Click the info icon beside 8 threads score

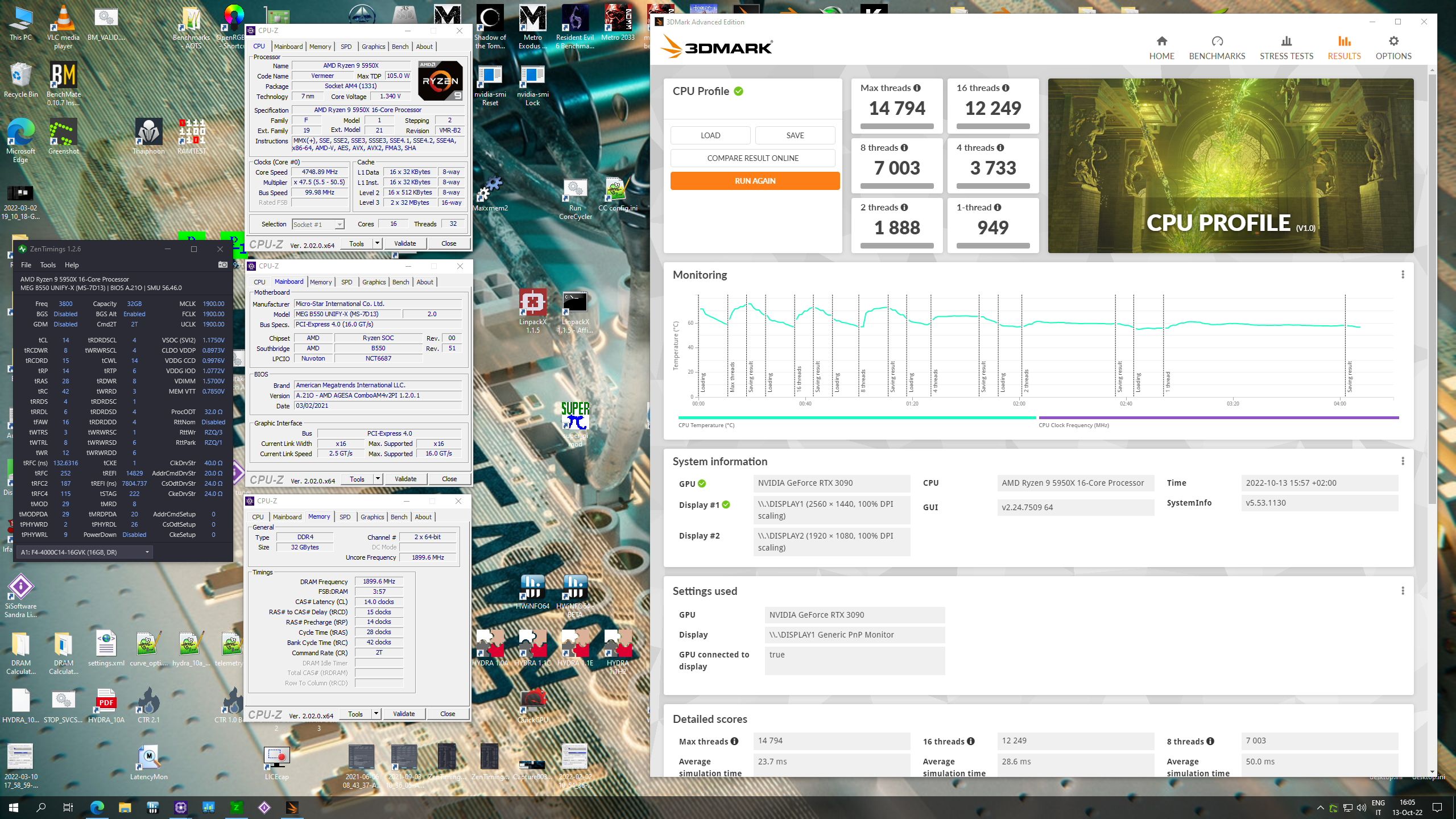tap(904, 147)
